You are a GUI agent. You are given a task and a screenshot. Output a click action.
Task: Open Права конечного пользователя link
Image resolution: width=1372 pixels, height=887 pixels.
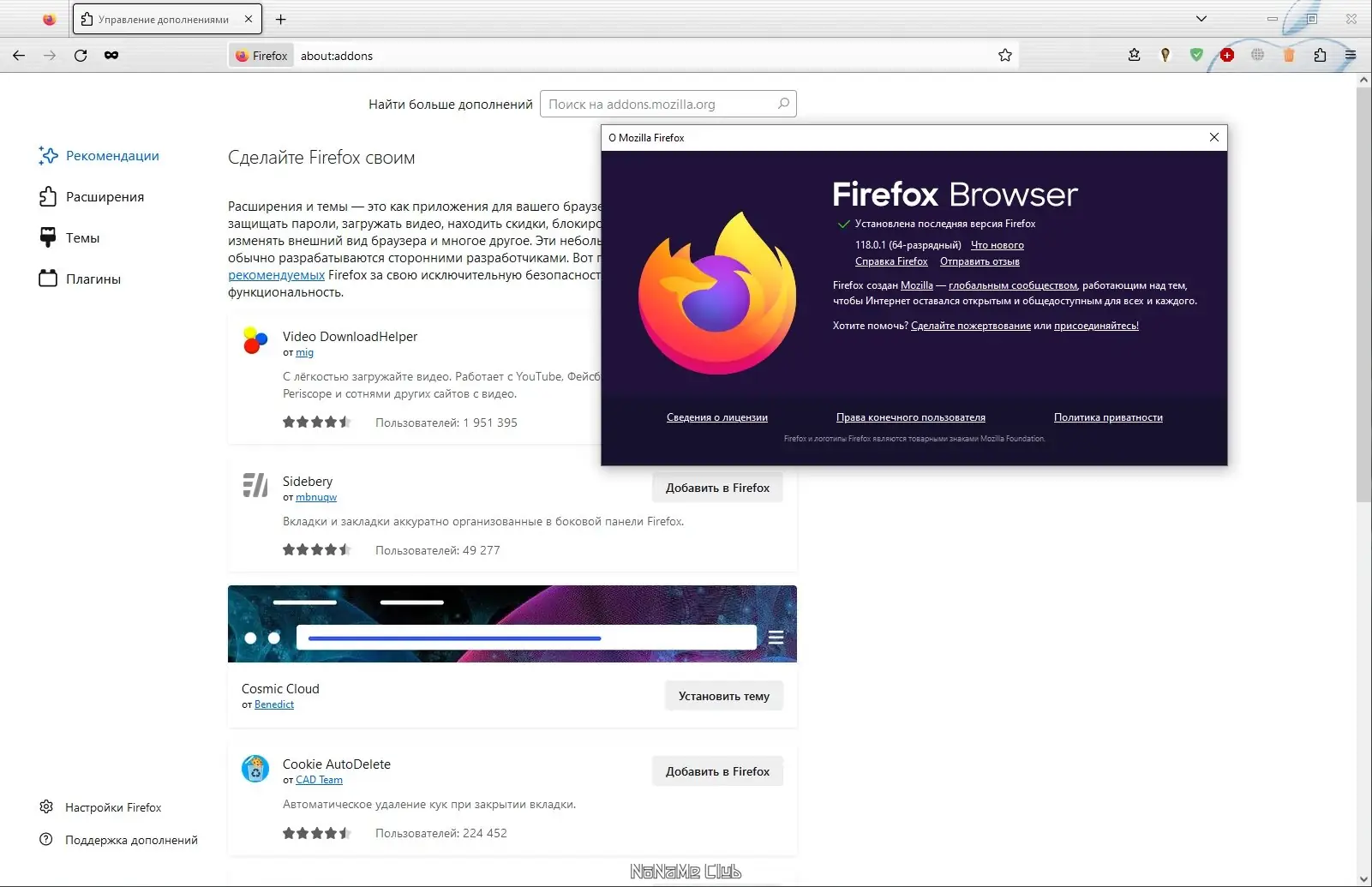point(911,417)
